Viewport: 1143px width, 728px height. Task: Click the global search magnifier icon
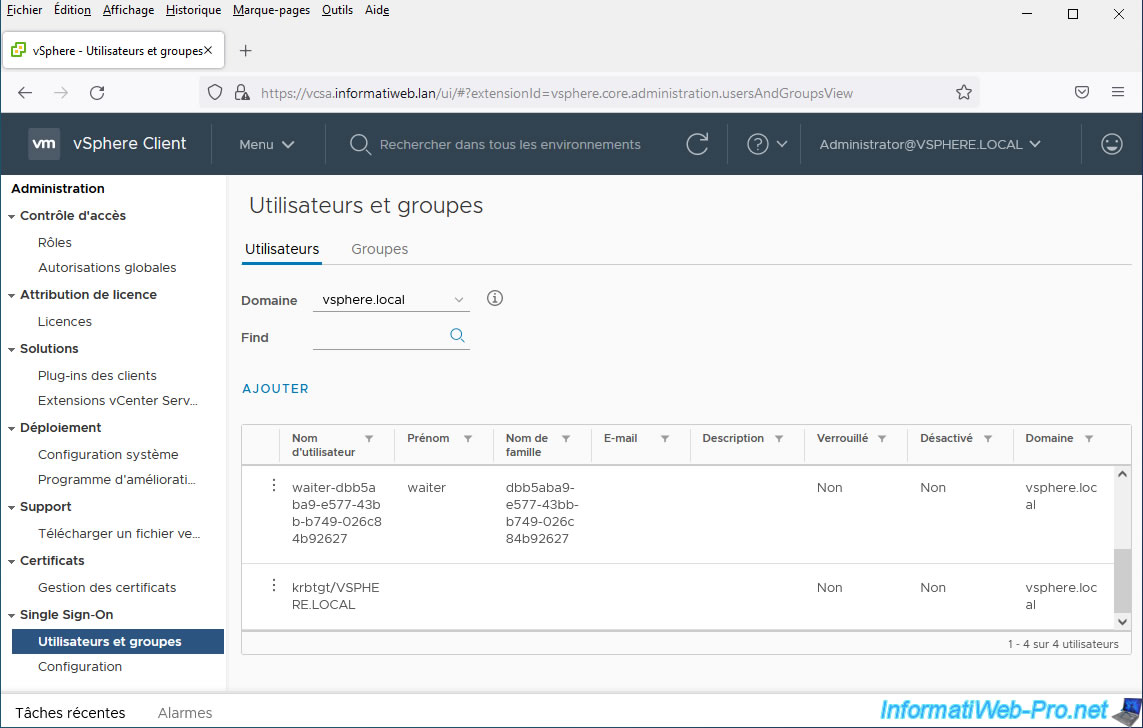pyautogui.click(x=359, y=144)
